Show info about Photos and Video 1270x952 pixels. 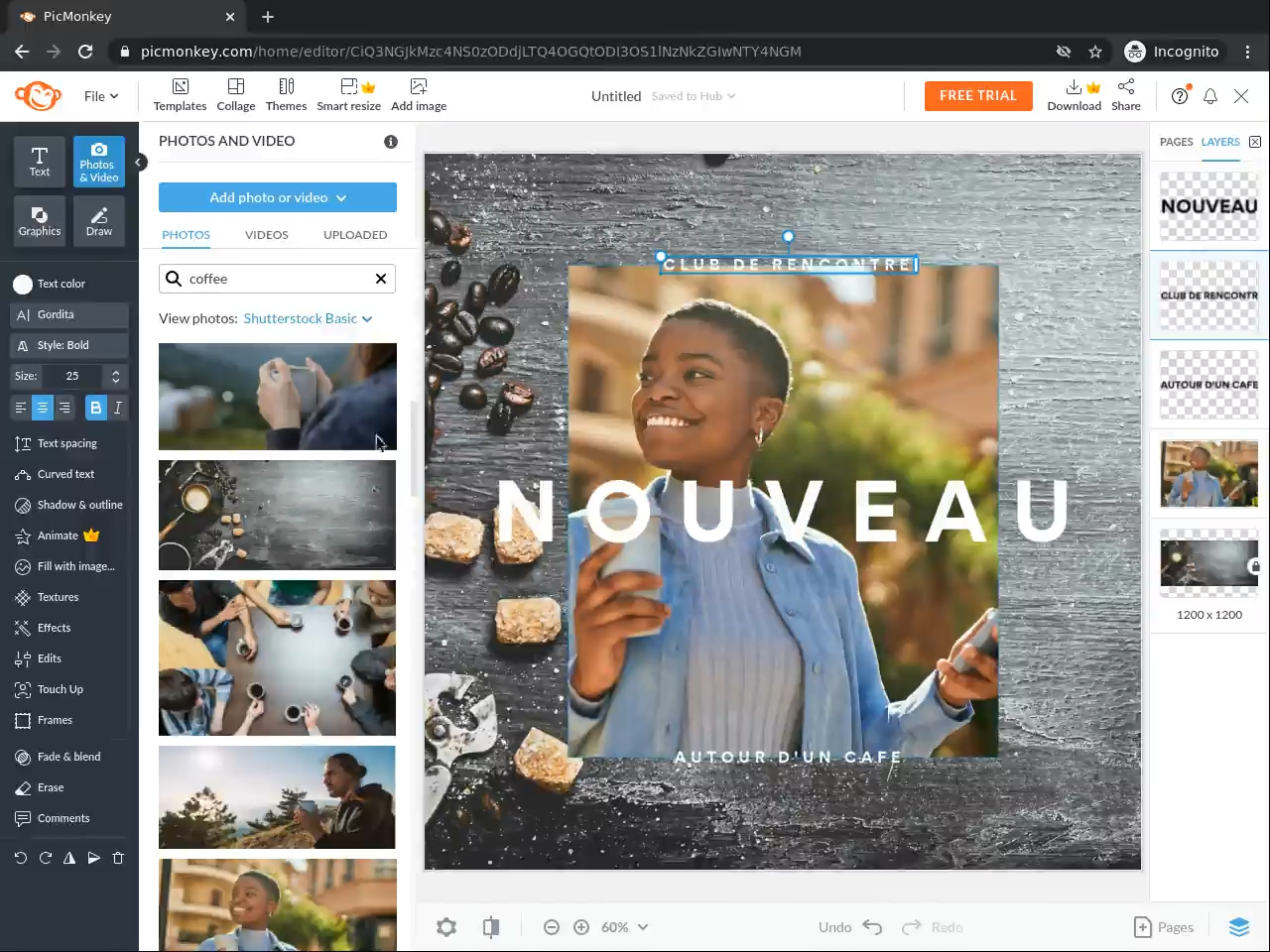tap(391, 142)
